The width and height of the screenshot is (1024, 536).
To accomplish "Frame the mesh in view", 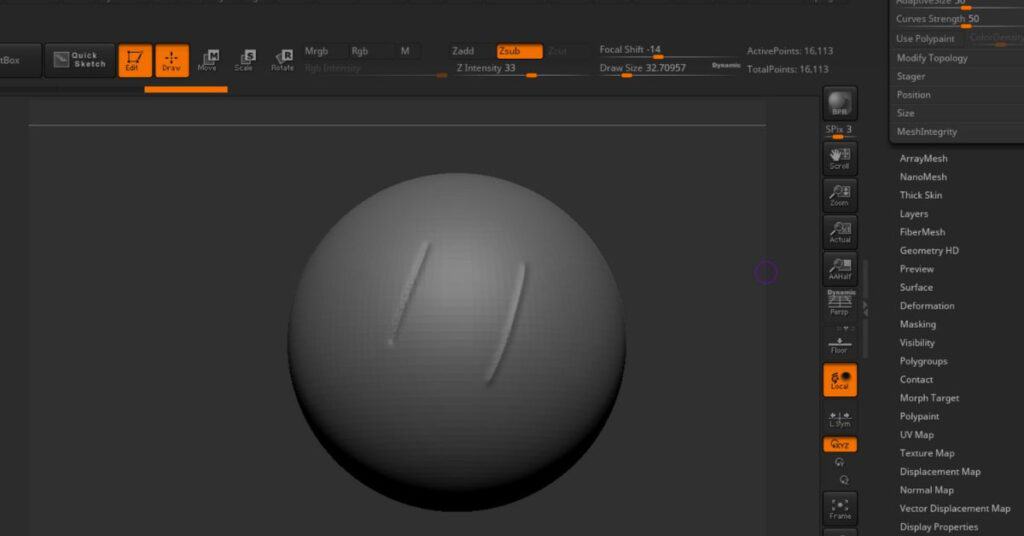I will (x=840, y=509).
